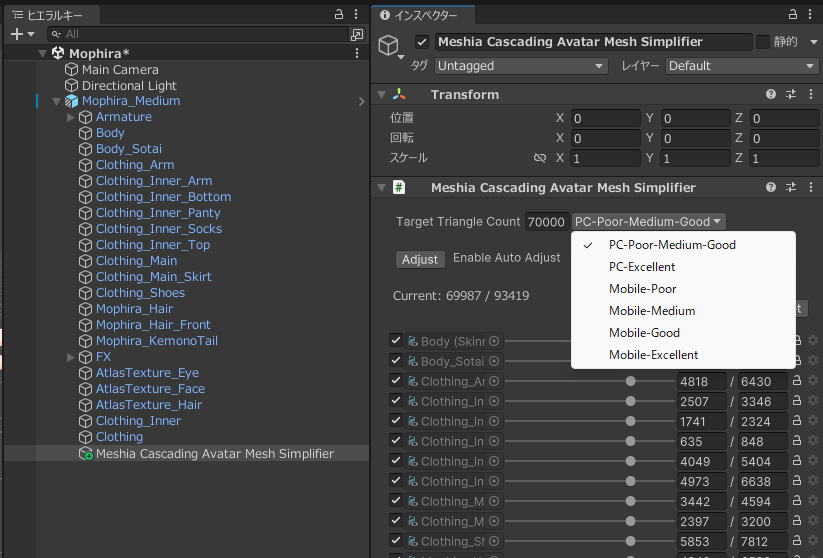This screenshot has width=823, height=558.
Task: Uncheck the checkbox on the 3442 / 4594 row
Action: (x=396, y=500)
